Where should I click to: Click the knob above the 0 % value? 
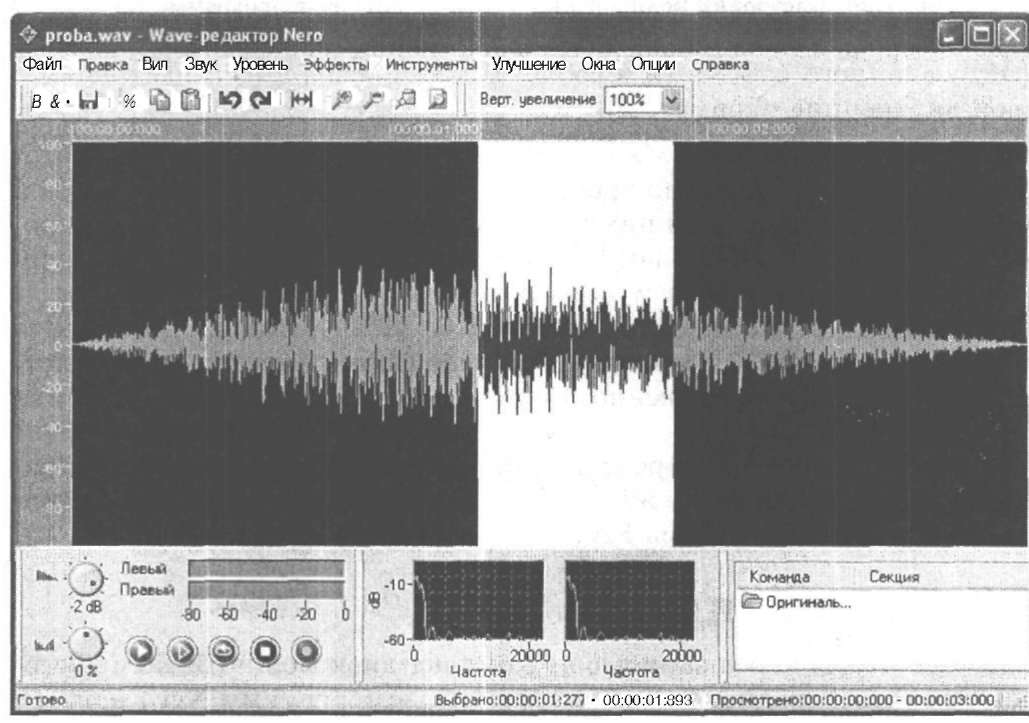click(86, 645)
